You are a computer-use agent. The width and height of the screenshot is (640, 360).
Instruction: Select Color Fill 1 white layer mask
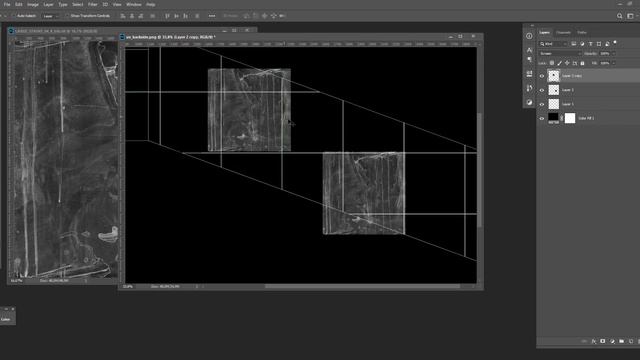pos(570,118)
